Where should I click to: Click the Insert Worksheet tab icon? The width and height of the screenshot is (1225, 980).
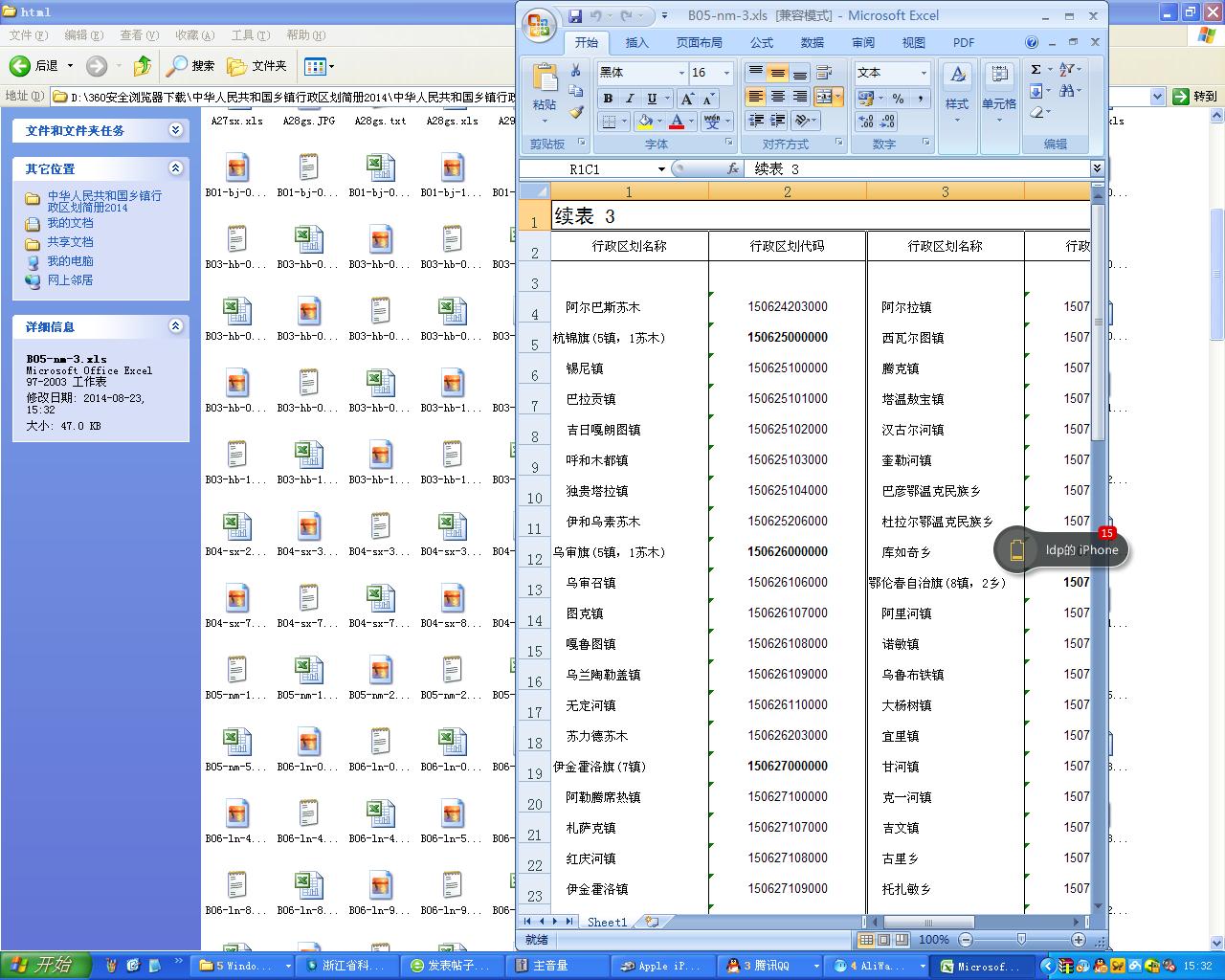point(652,922)
